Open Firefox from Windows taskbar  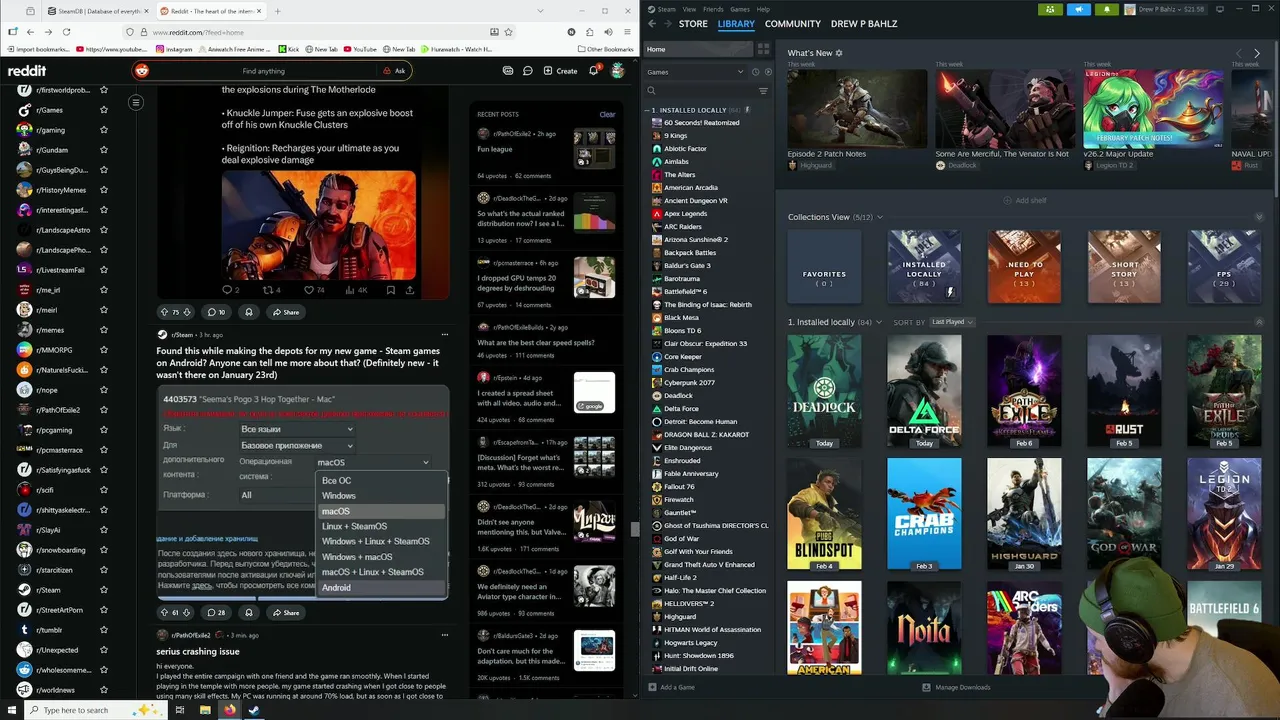(x=230, y=710)
